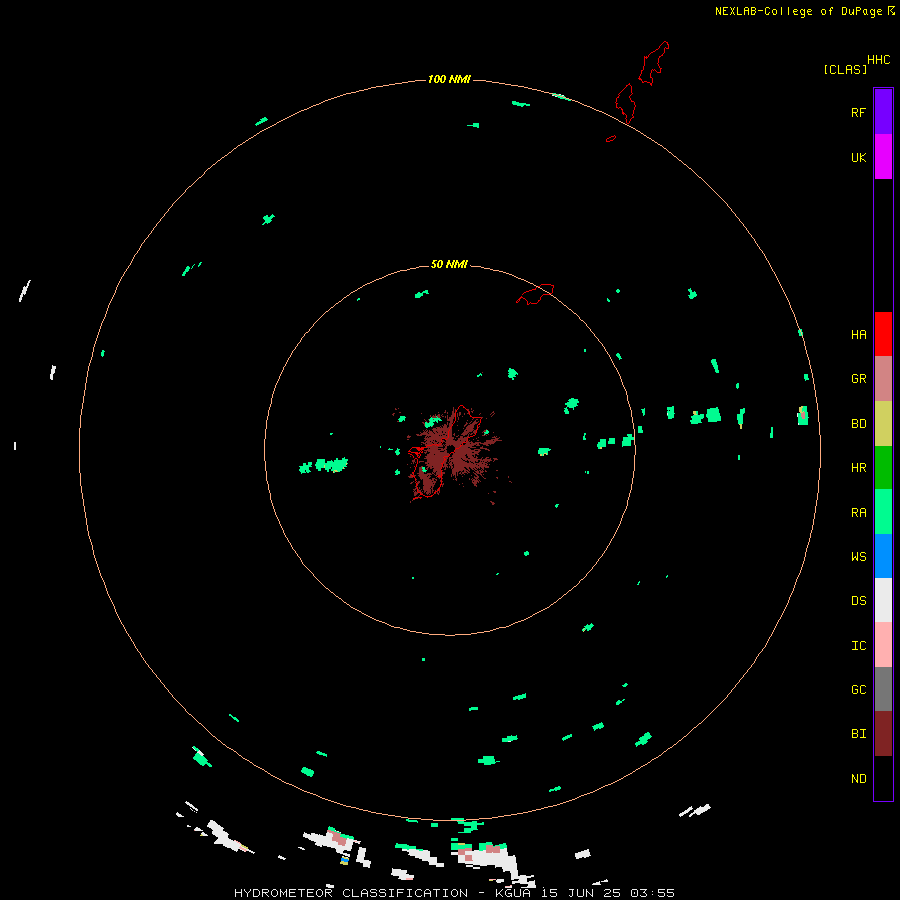Click the 'HHC' product code text
This screenshot has width=900, height=900.
click(x=878, y=60)
